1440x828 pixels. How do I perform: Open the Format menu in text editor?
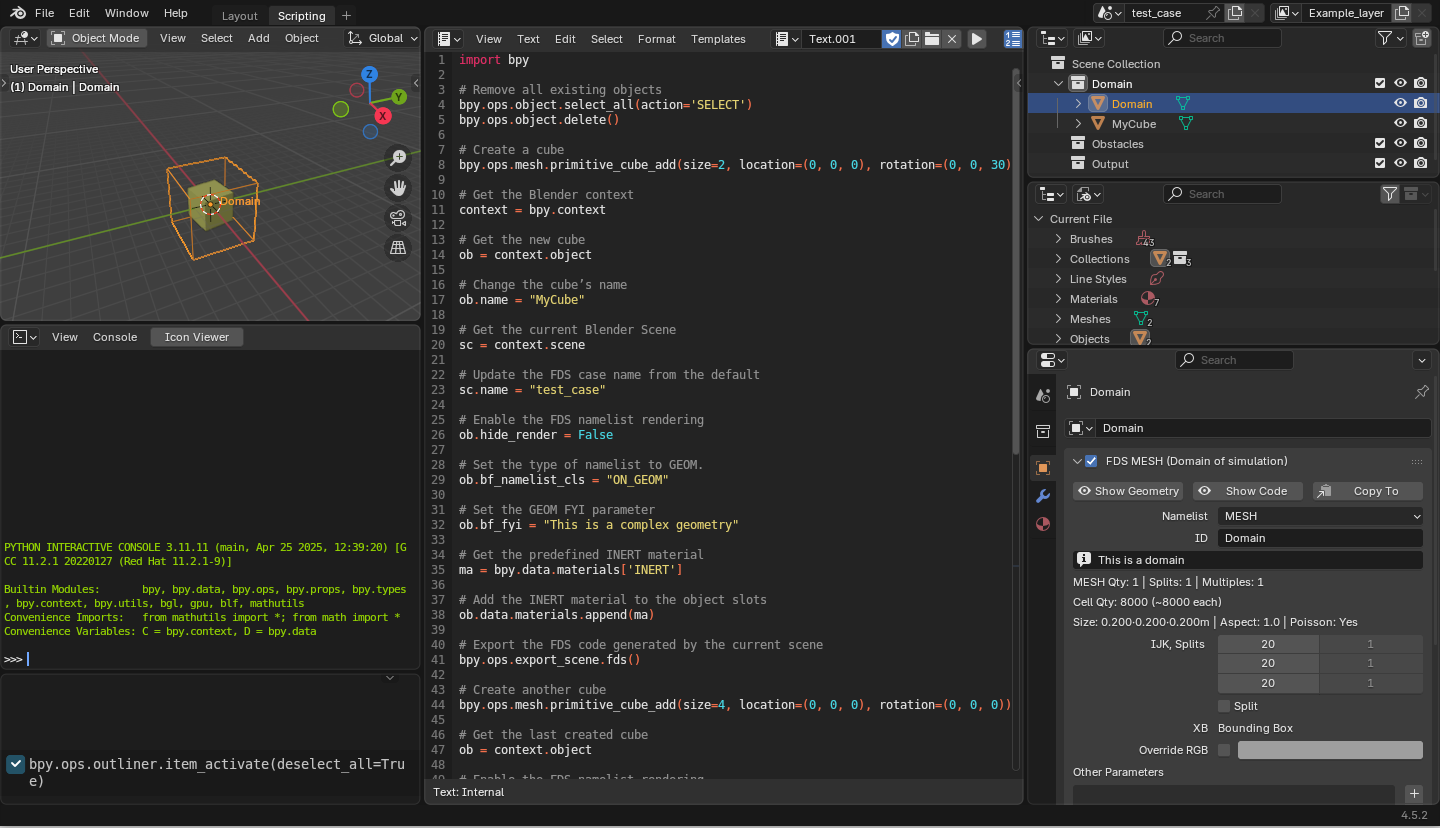coord(656,39)
